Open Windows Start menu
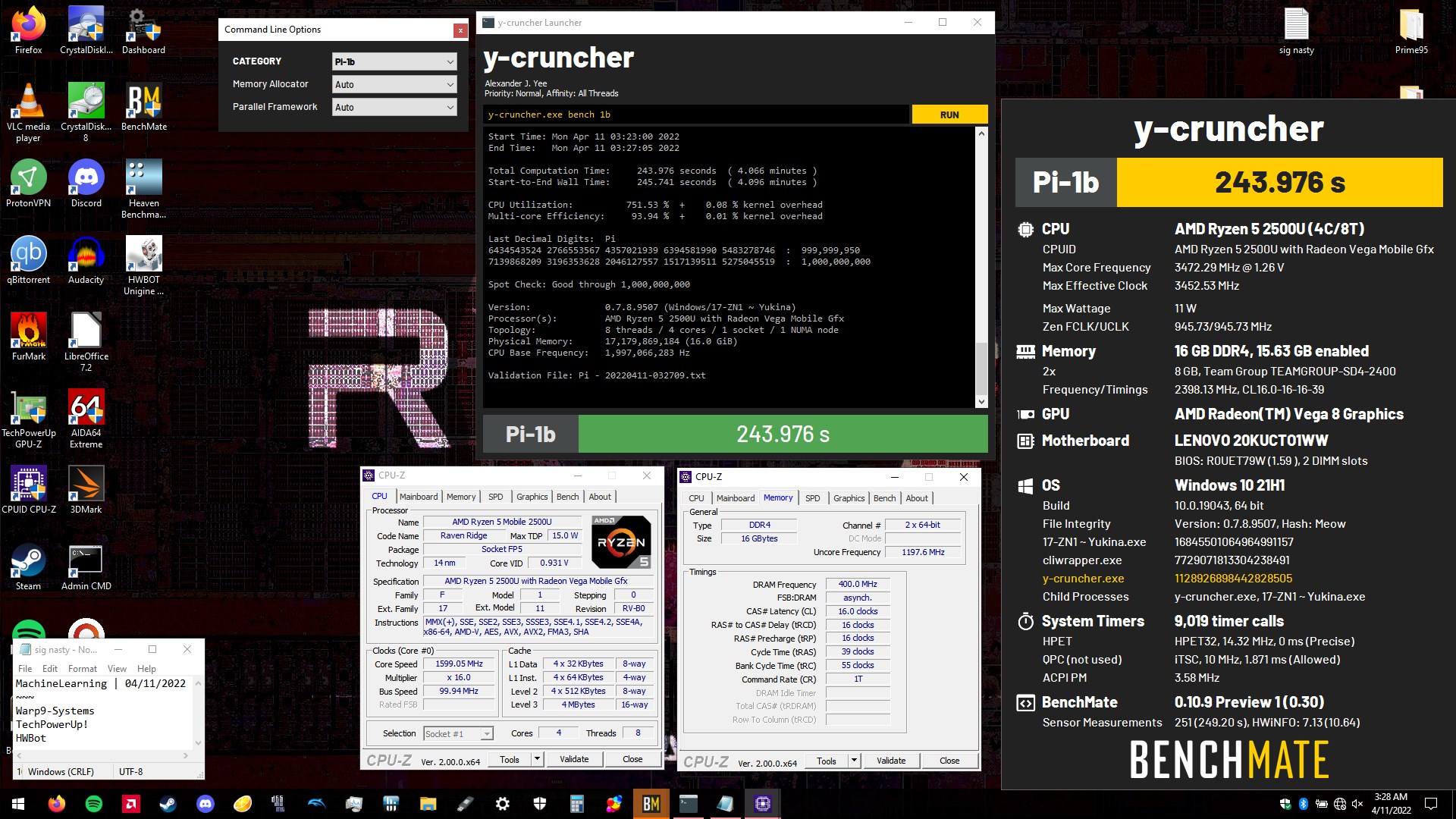This screenshot has height=819, width=1456. (x=18, y=804)
